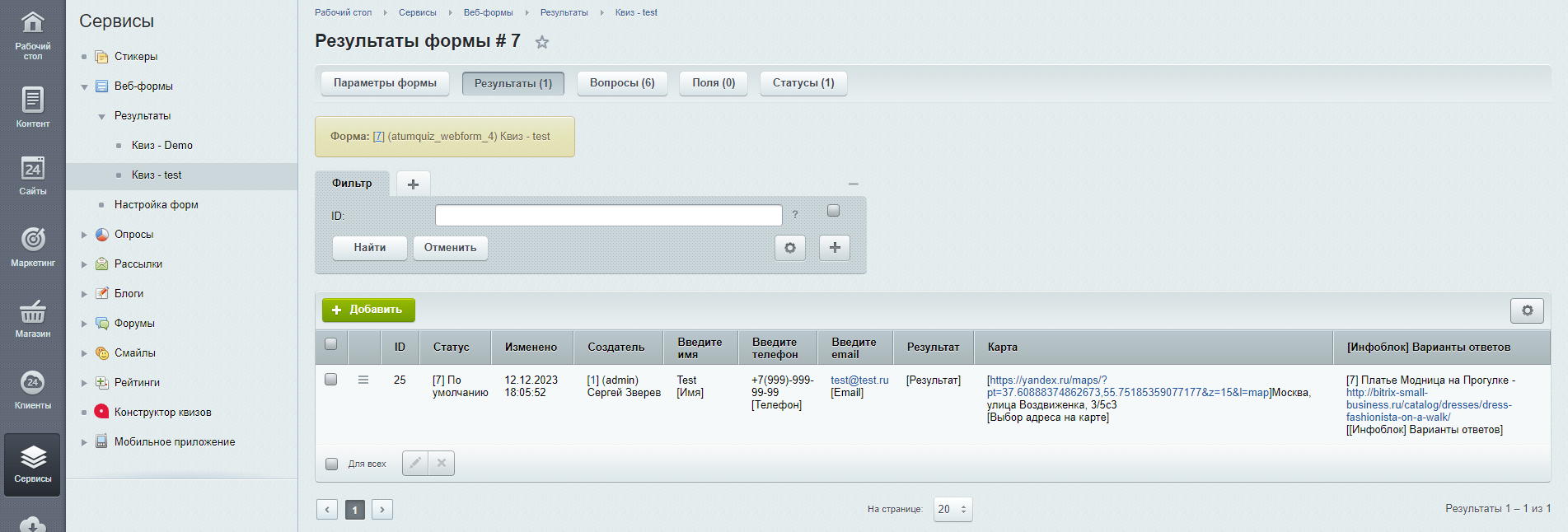The width and height of the screenshot is (1568, 532).
Task: Select the checkbox for result row 25
Action: pos(331,380)
